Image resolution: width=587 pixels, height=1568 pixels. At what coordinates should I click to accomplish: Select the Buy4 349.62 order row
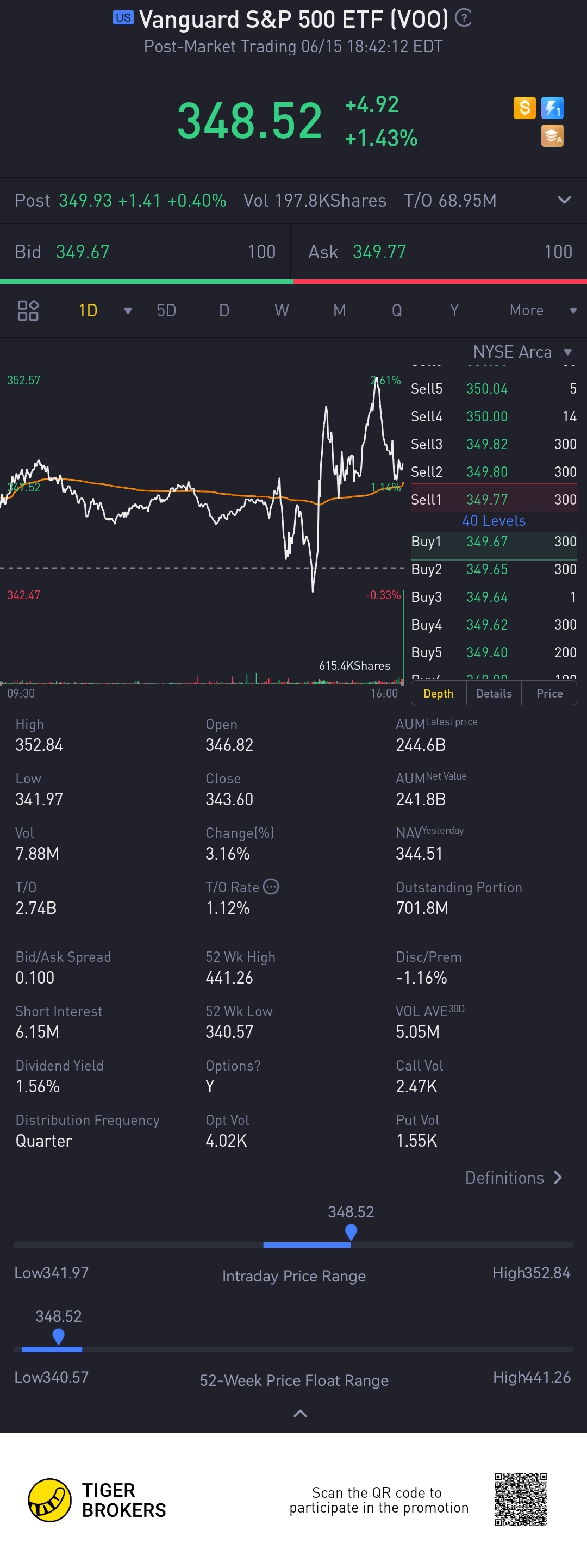click(494, 625)
